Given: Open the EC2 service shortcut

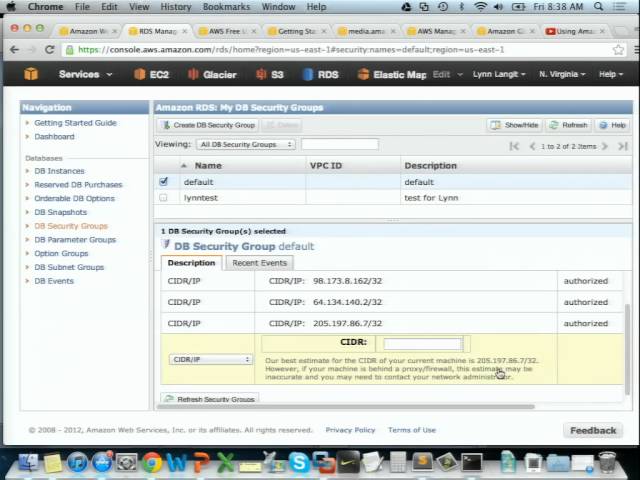Looking at the screenshot, I should pos(151,74).
